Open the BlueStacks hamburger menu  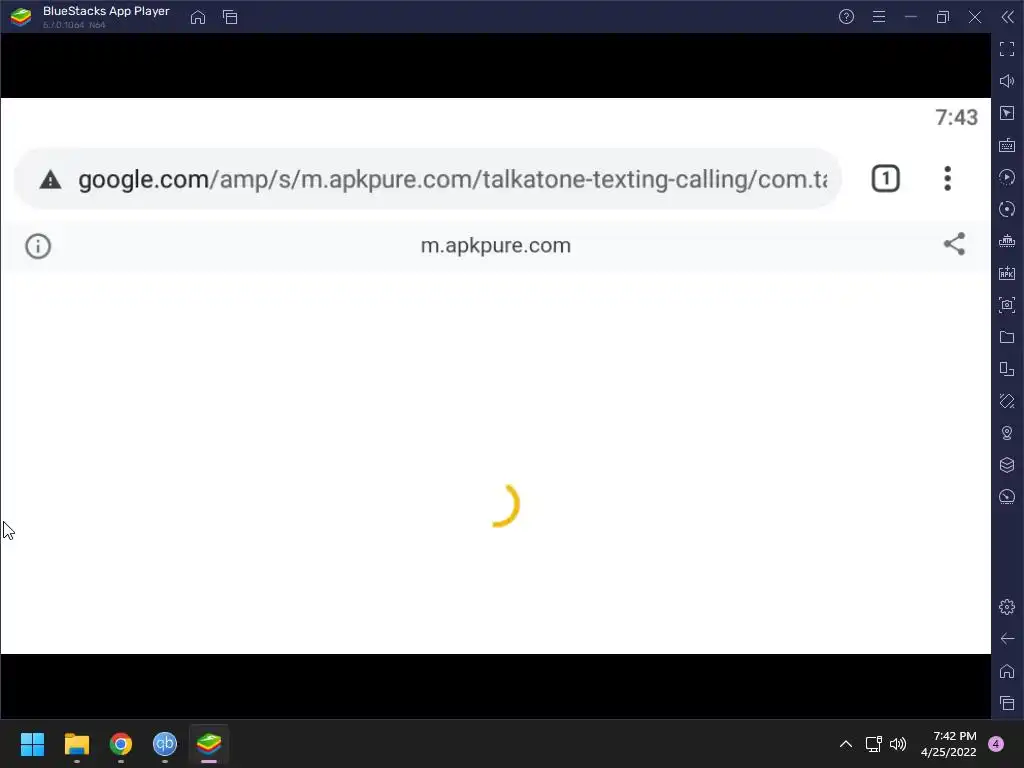[879, 17]
